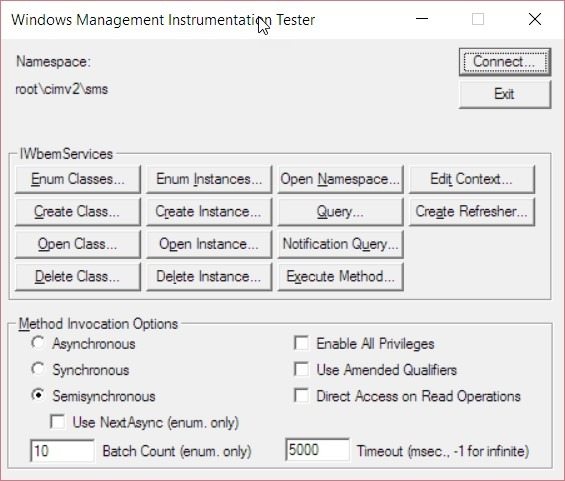Screen dimensions: 565x481
Task: Click Enum Instances... button
Action: tap(209, 179)
